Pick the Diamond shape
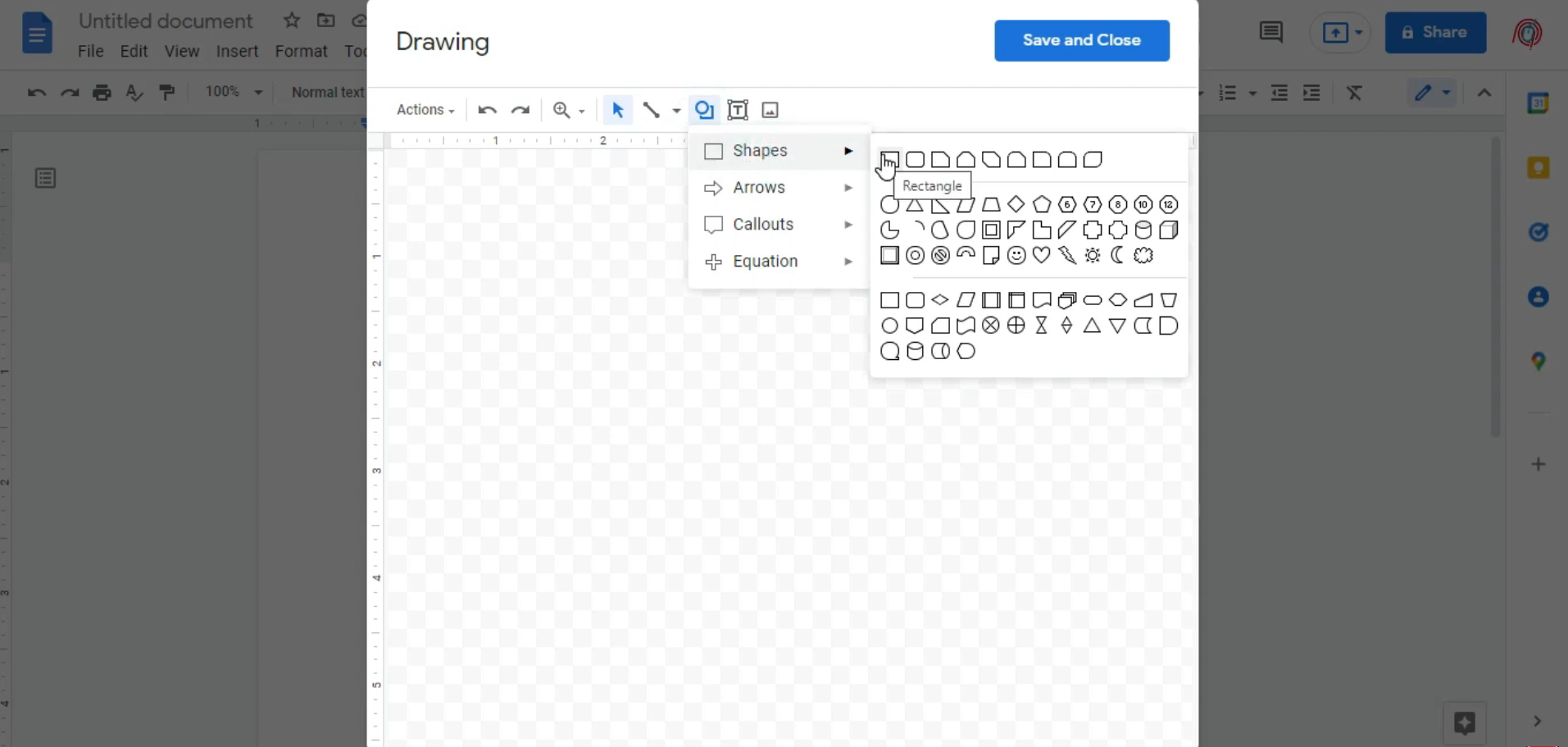Viewport: 1568px width, 747px height. point(1016,204)
